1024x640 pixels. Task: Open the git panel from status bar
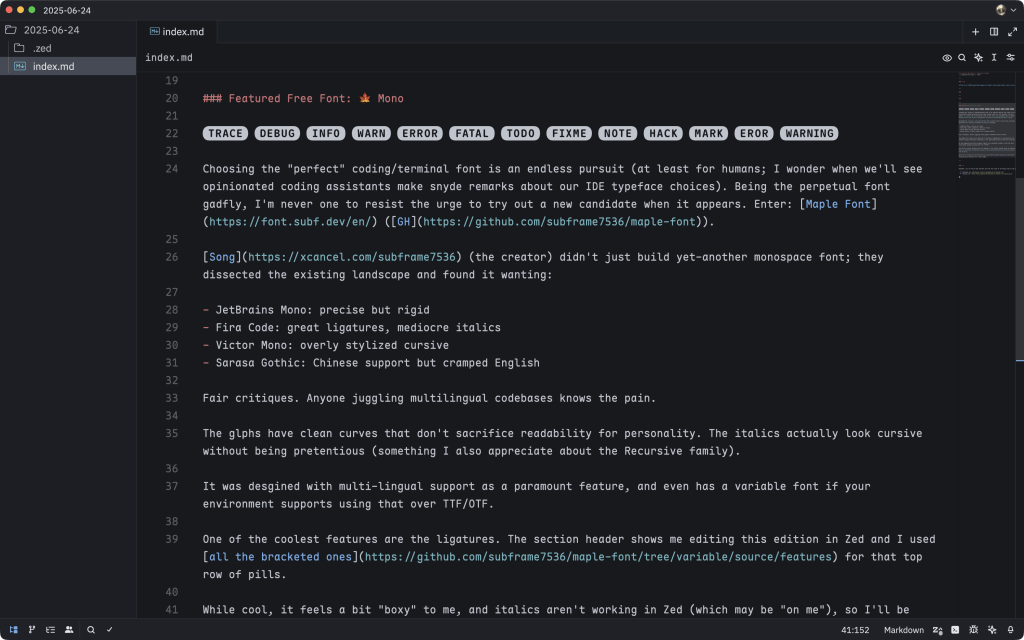[32, 630]
